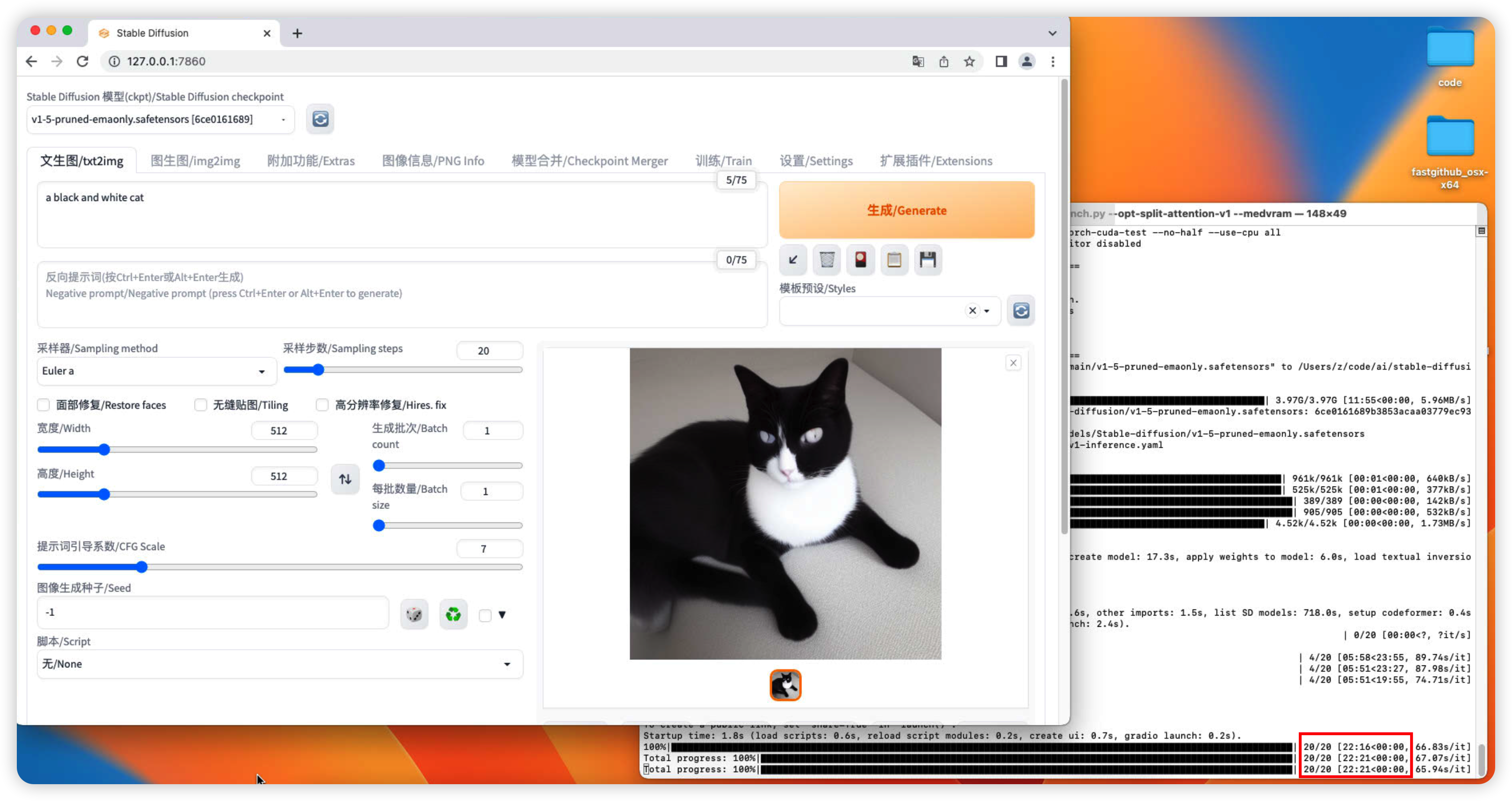Viewport: 1512px width, 801px height.
Task: Click the trash/delete result icon
Action: click(x=827, y=260)
